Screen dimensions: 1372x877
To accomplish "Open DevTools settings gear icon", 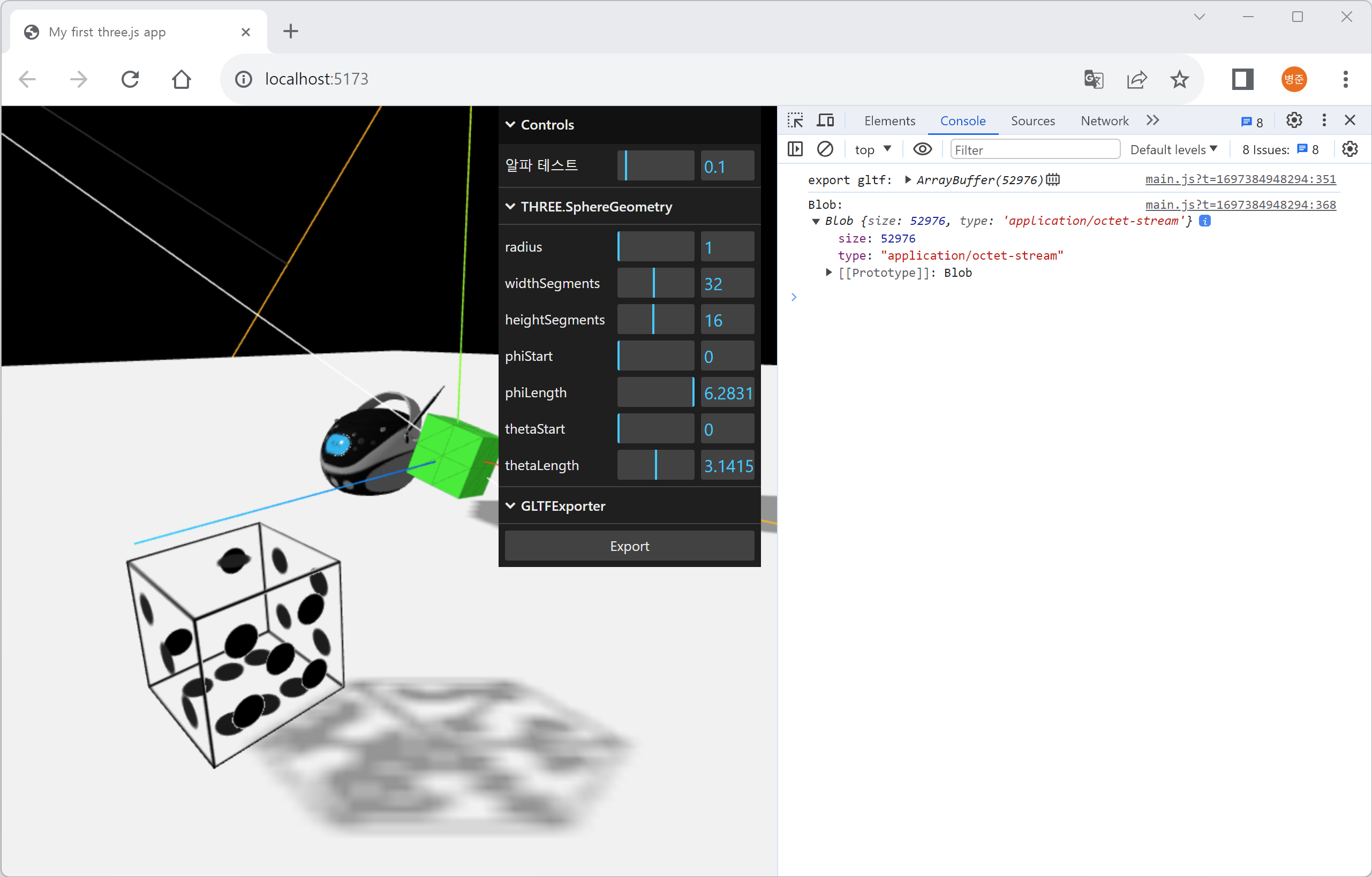I will click(x=1294, y=120).
